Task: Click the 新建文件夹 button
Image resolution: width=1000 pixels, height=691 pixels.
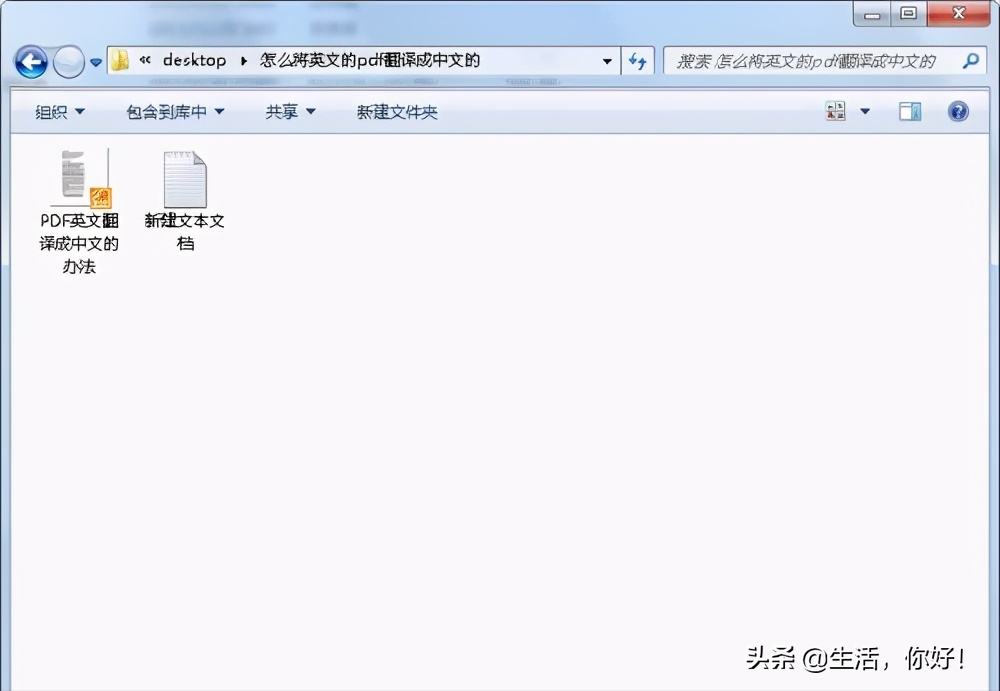Action: click(397, 112)
